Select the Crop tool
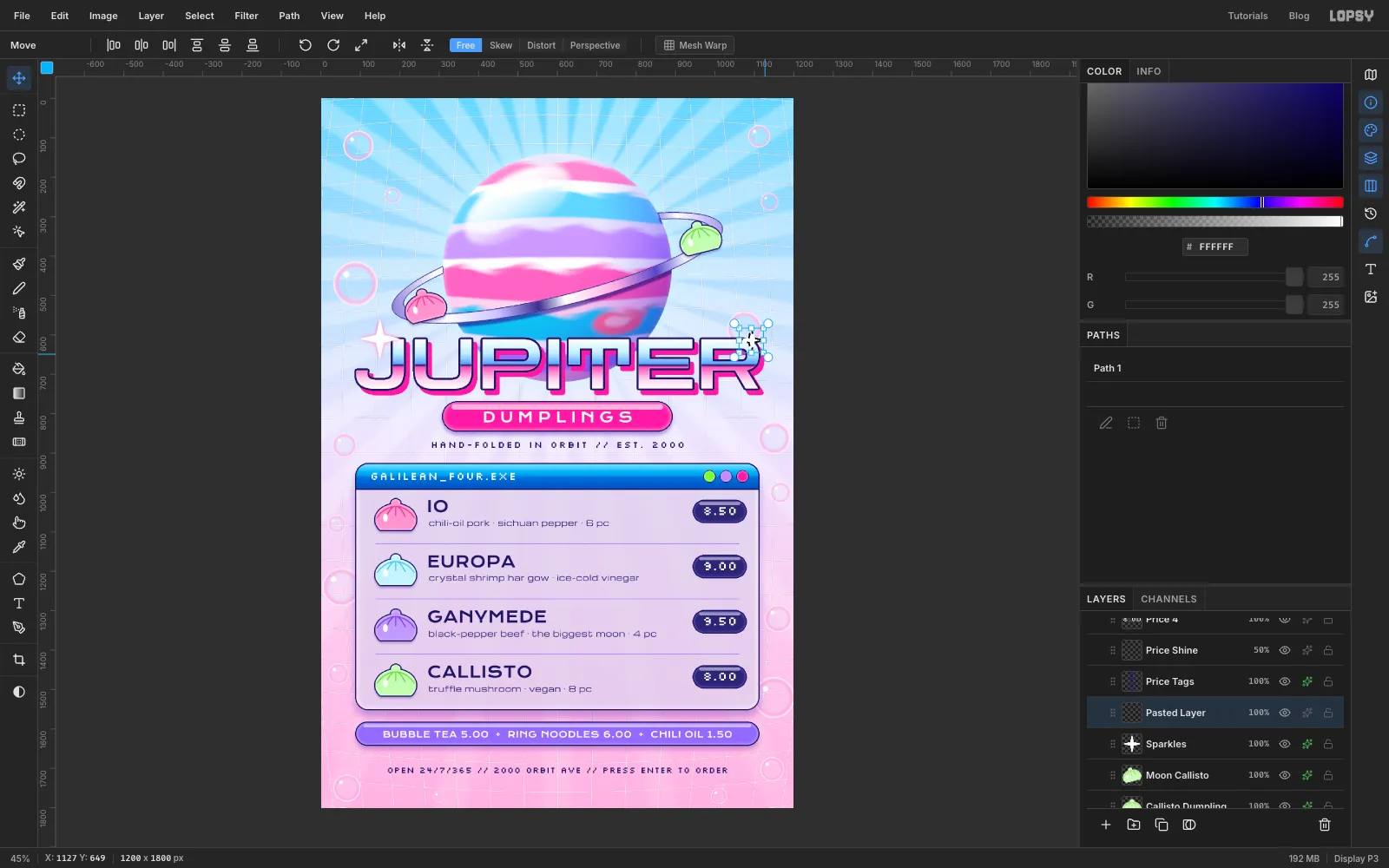This screenshot has width=1389, height=868. (x=18, y=660)
